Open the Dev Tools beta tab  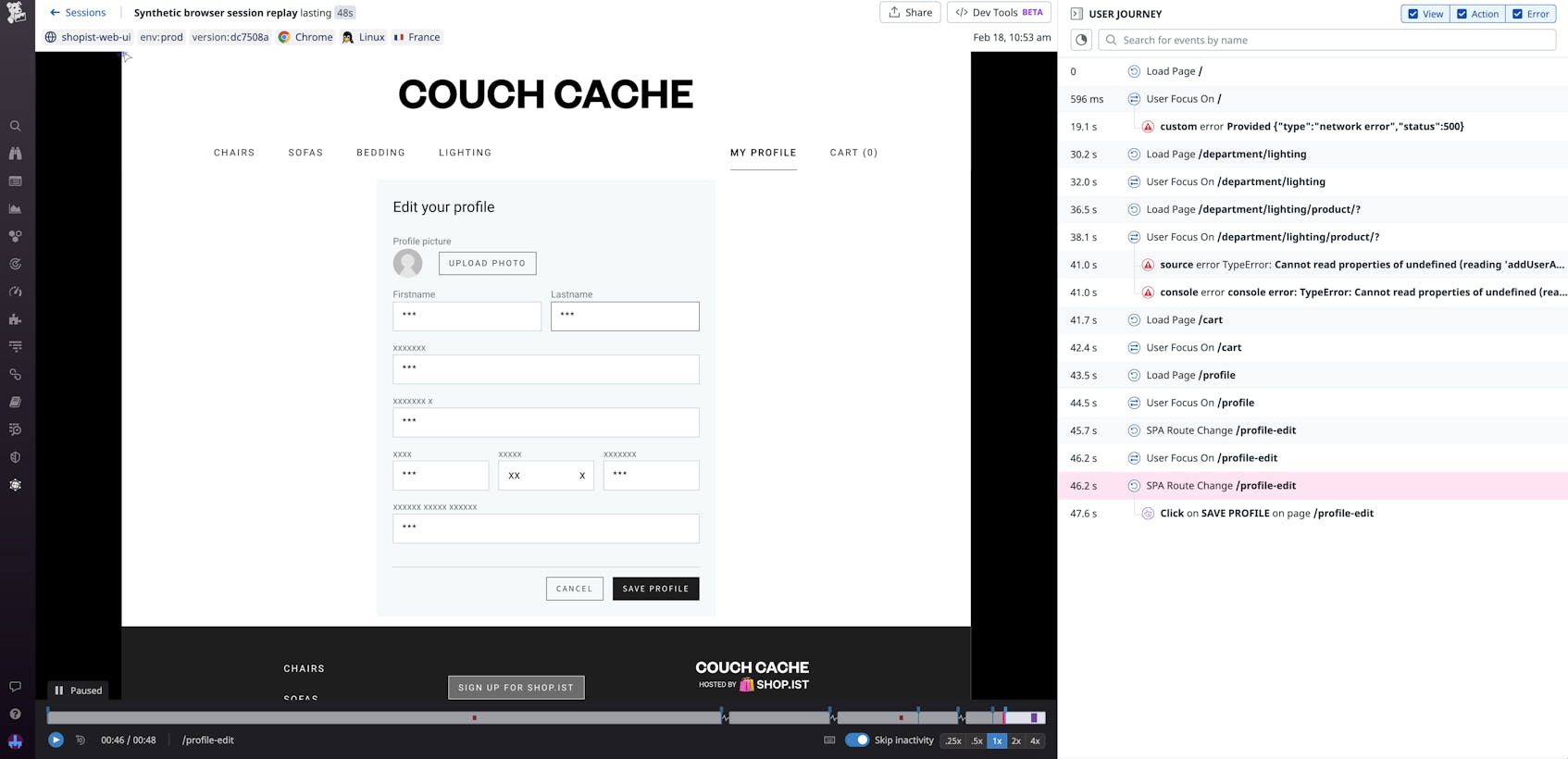(x=999, y=12)
